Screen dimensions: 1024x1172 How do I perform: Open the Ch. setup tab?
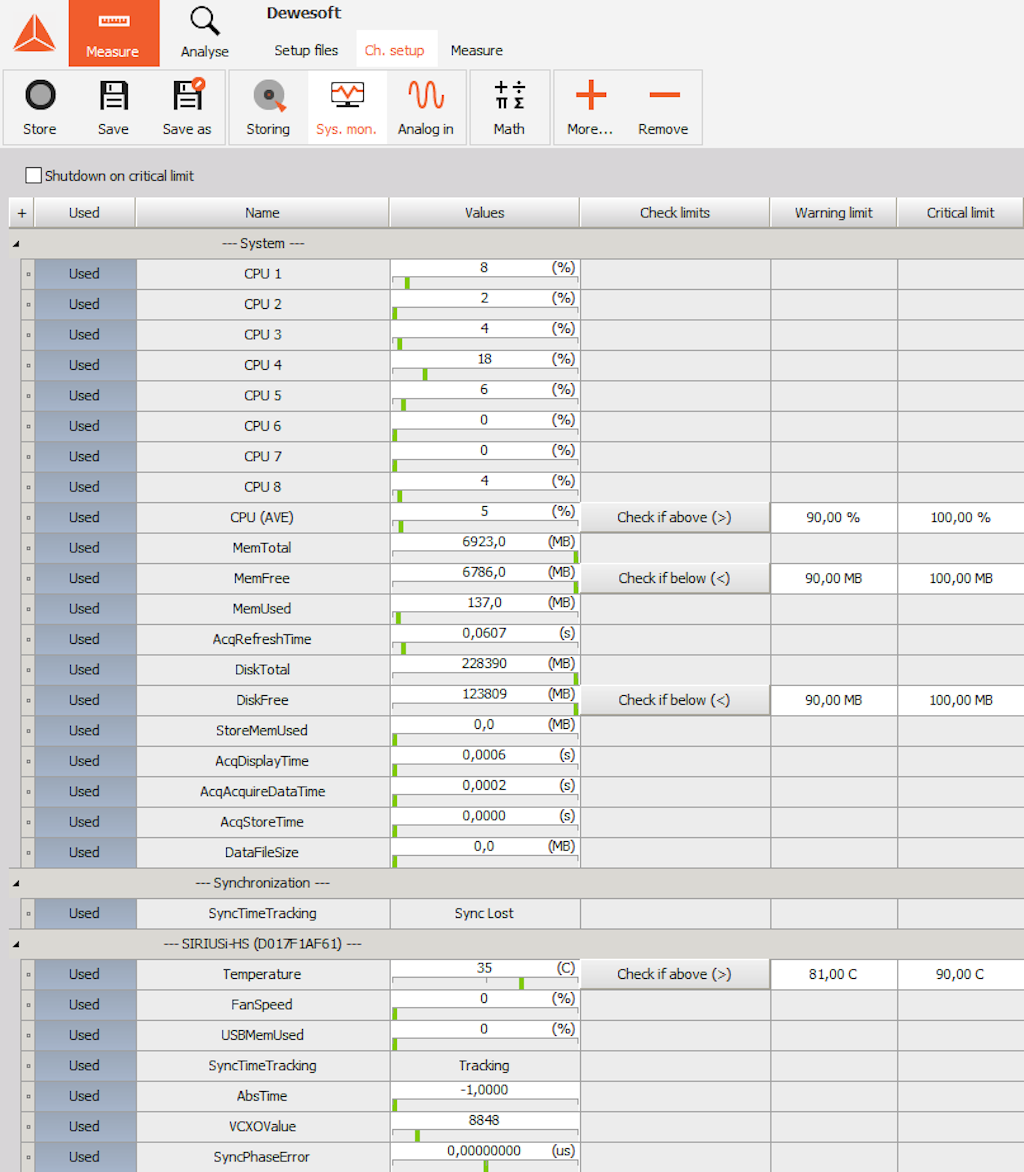pyautogui.click(x=395, y=50)
